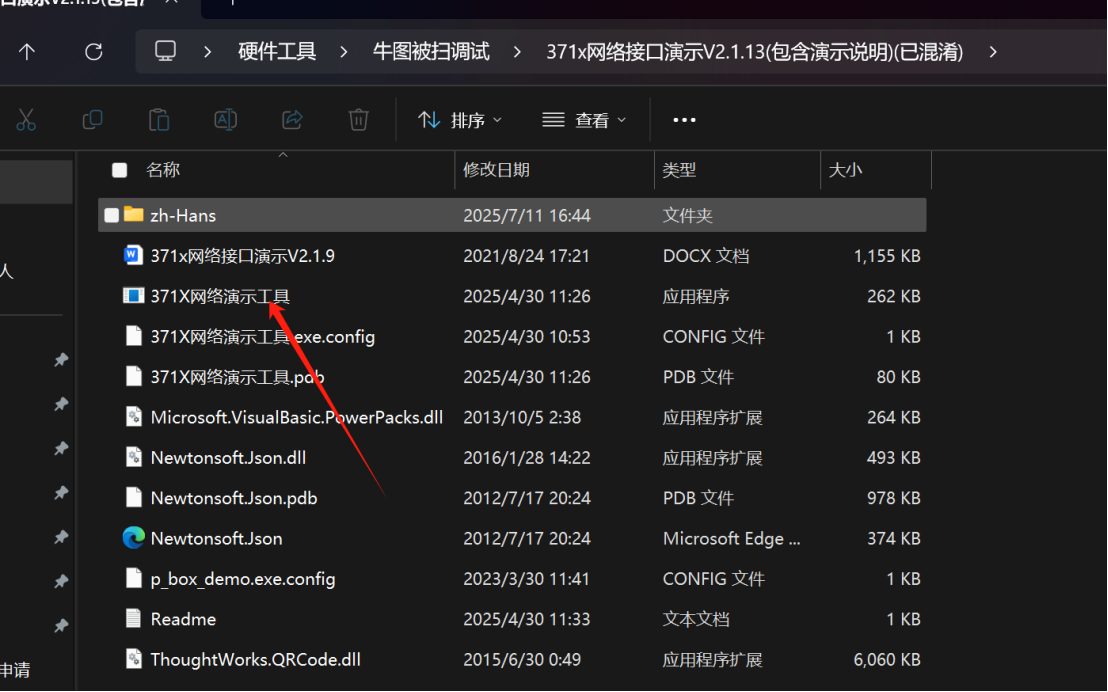Sort by the 类型 column header
The height and width of the screenshot is (692, 1108).
tap(679, 170)
